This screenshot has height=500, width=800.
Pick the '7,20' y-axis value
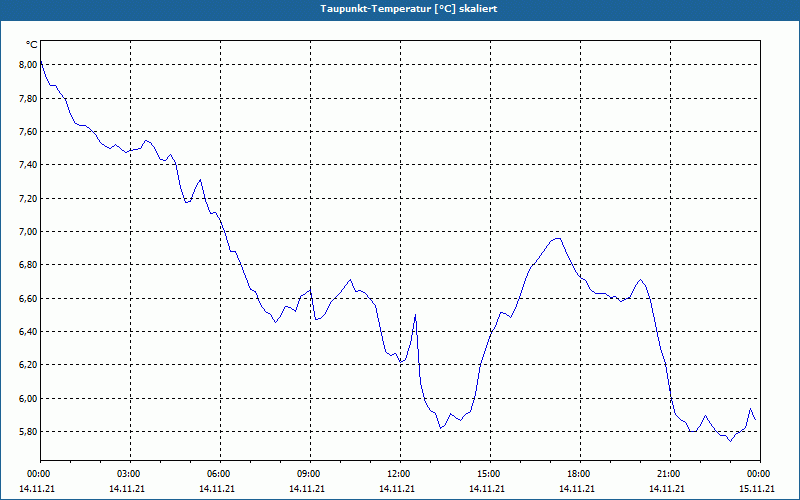(29, 198)
